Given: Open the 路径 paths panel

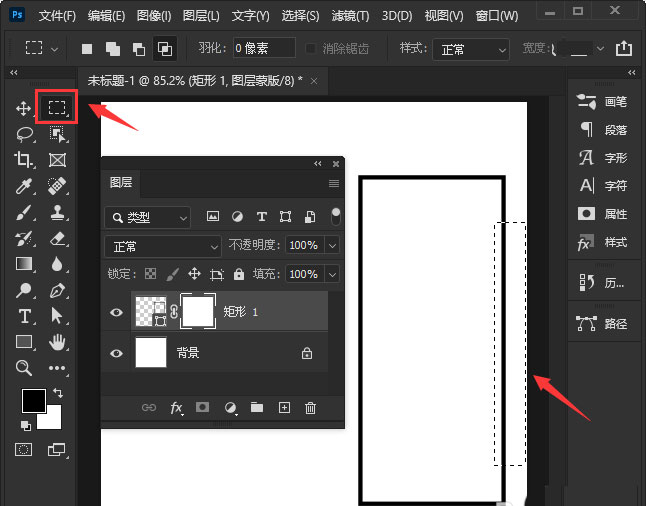Looking at the screenshot, I should pyautogui.click(x=602, y=324).
